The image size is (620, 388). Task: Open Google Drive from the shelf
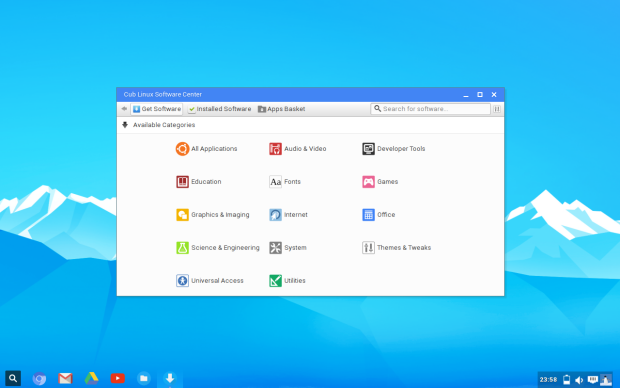click(x=91, y=379)
